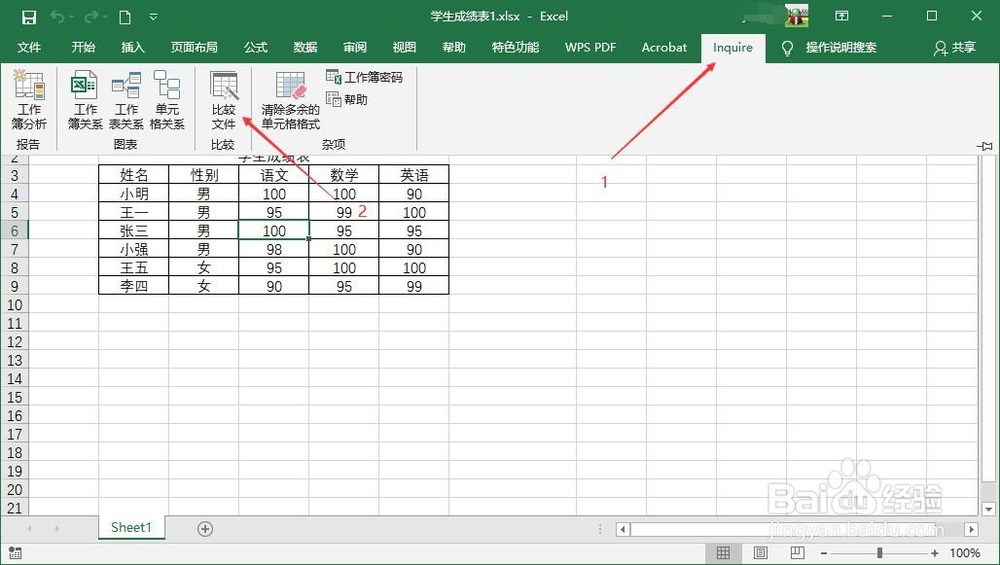This screenshot has height=565, width=1000.
Task: Switch to the 开始 ribbon tab
Action: tap(83, 47)
